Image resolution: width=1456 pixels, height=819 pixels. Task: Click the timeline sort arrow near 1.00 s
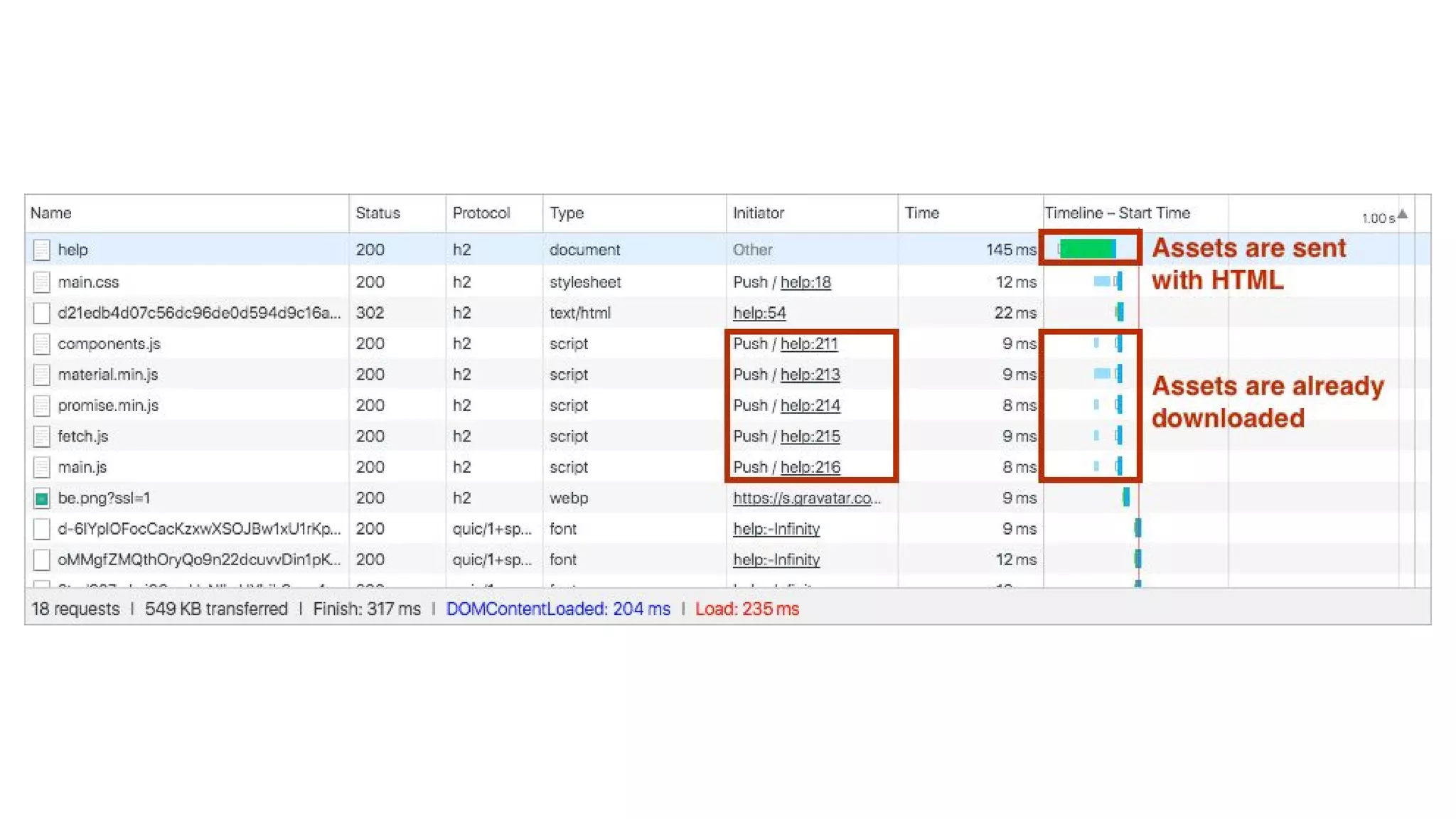click(1403, 214)
